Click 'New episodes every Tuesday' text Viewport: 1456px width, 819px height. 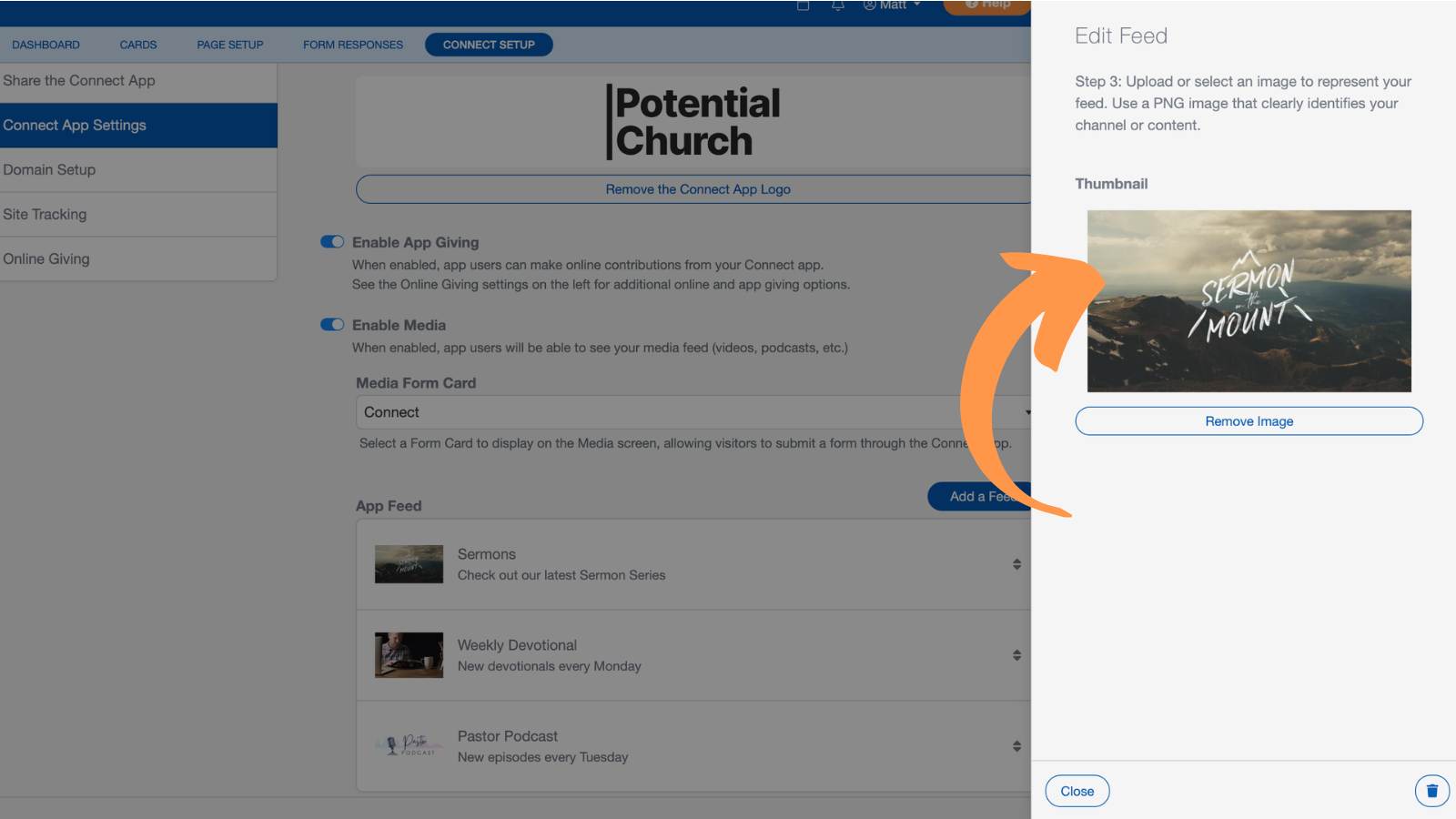542,757
